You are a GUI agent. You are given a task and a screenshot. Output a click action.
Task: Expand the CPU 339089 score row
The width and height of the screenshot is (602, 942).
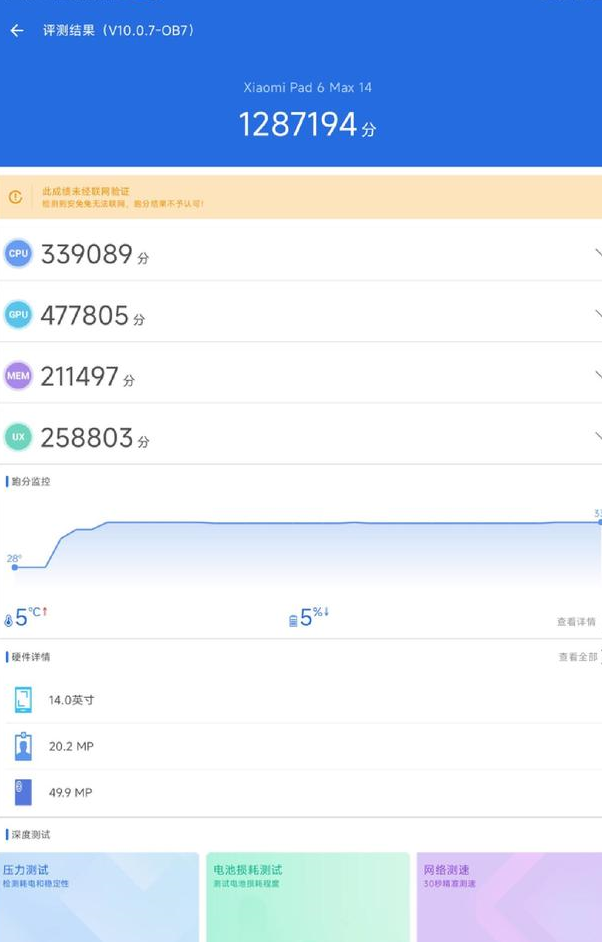coord(301,254)
